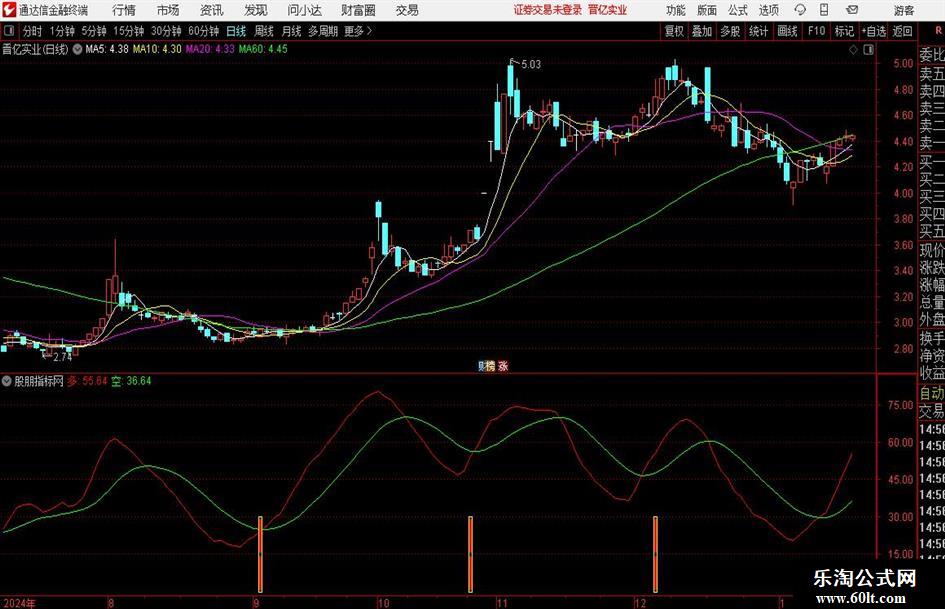
Task: Click the diamond icon above the chart
Action: point(853,50)
